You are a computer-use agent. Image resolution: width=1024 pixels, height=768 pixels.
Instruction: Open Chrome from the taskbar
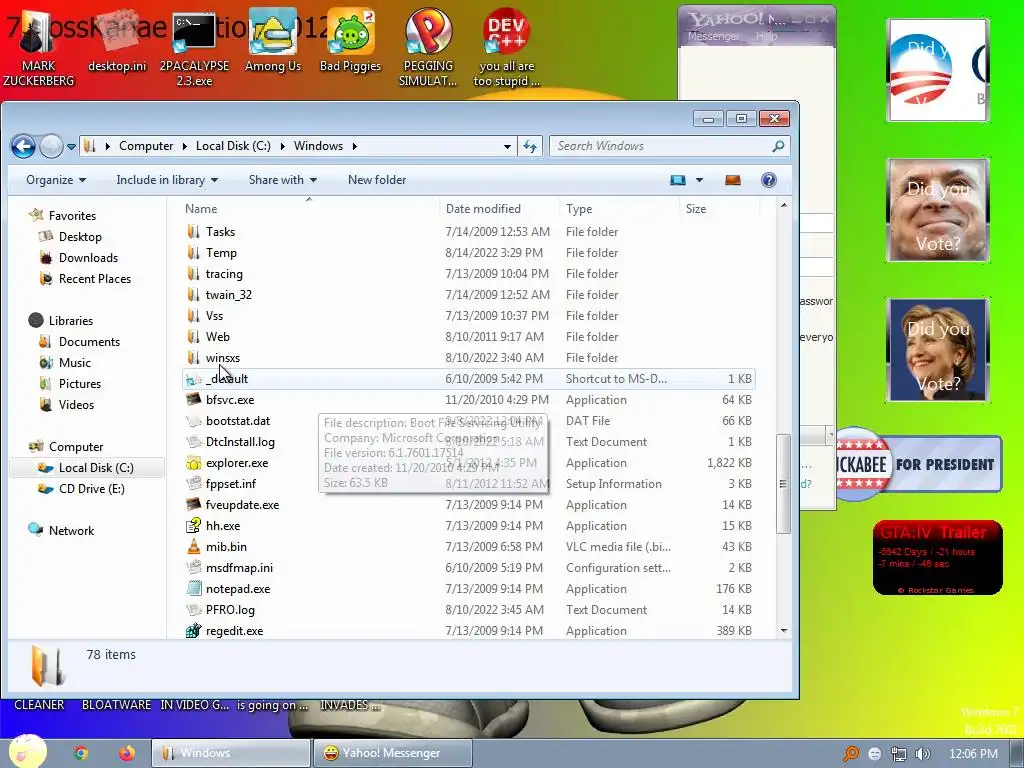coord(81,753)
